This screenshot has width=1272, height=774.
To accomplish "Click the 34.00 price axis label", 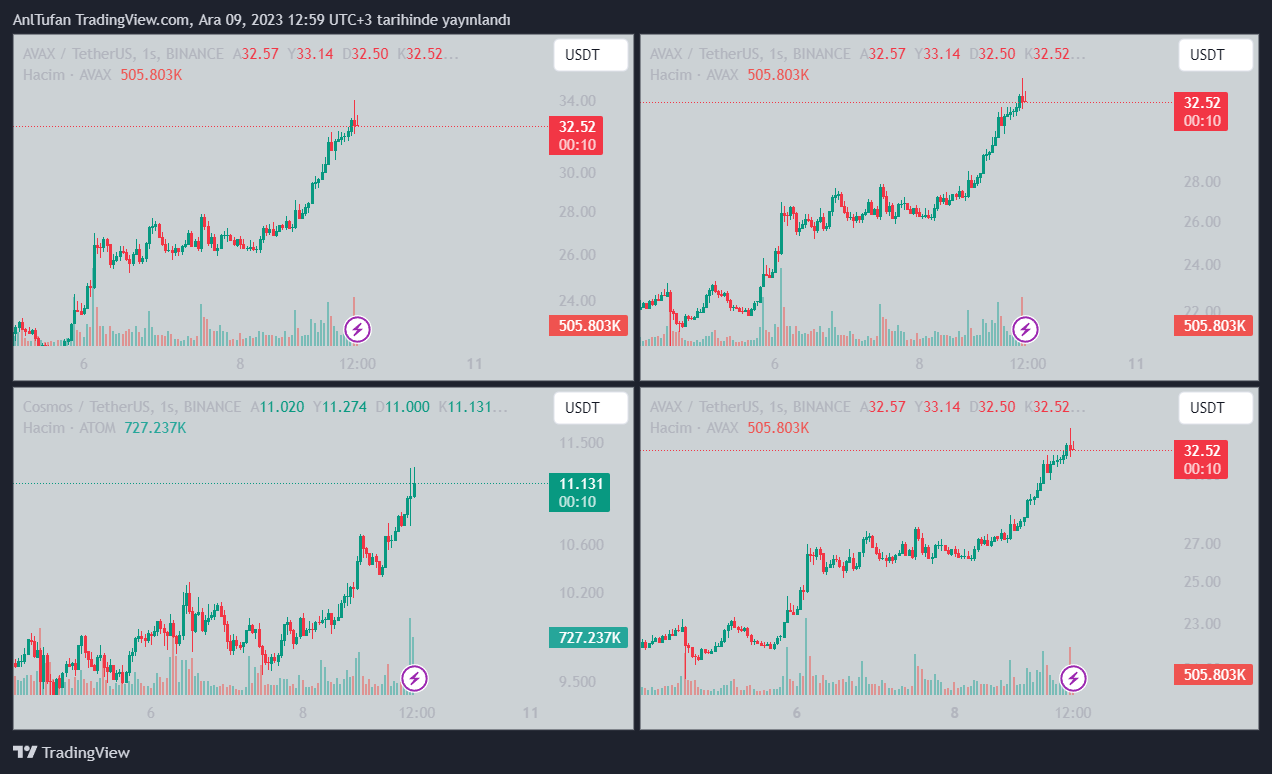I will [x=576, y=100].
